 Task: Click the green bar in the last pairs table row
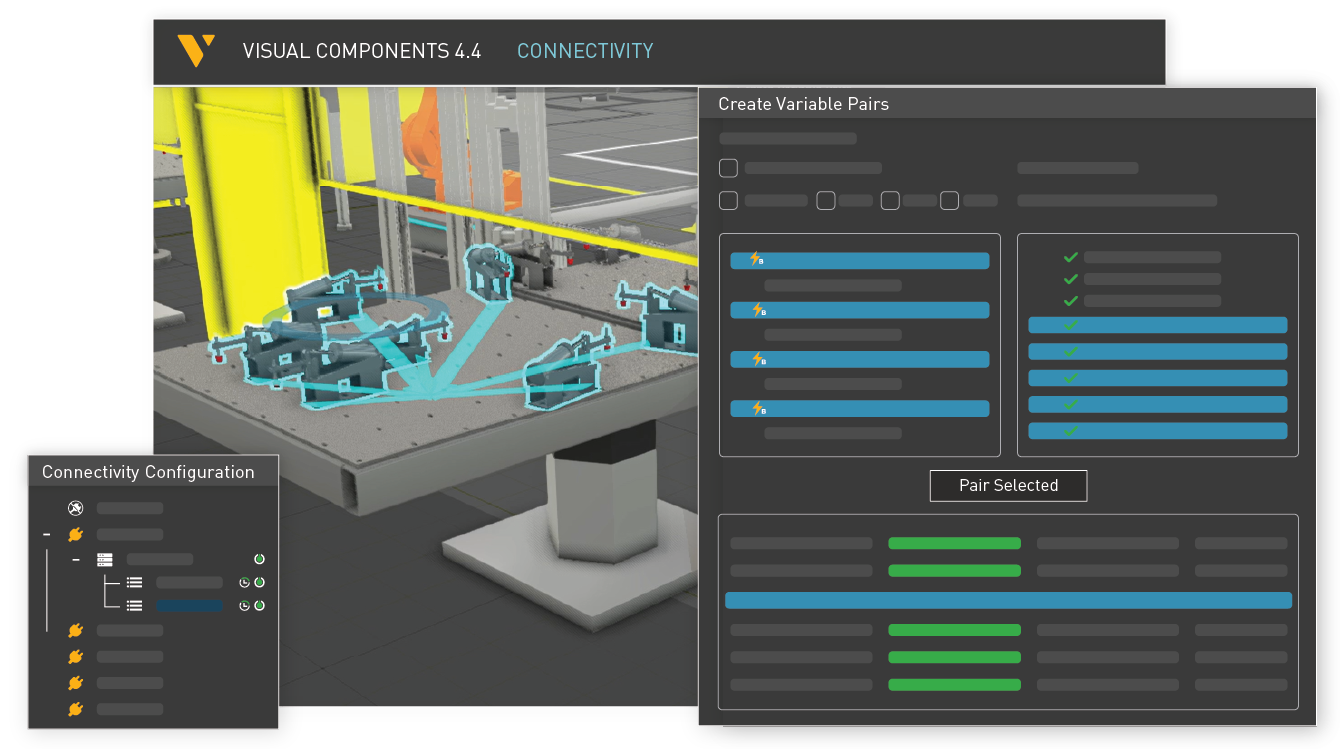(954, 685)
